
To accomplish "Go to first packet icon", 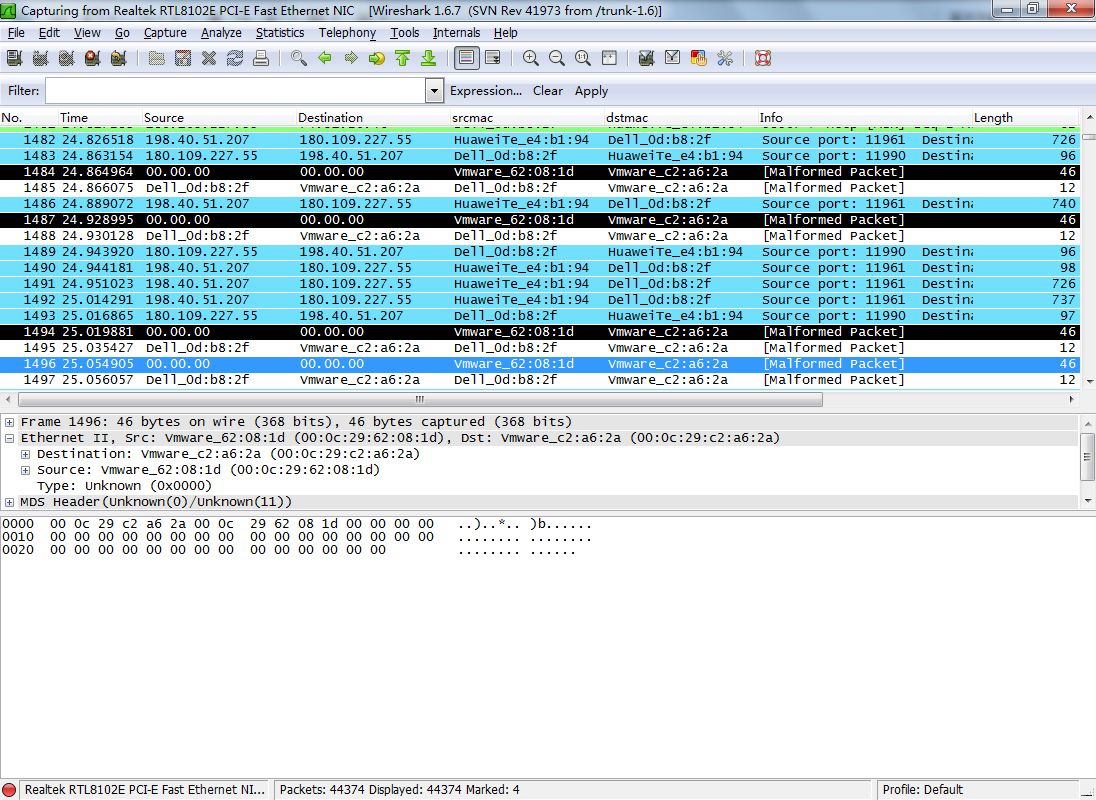I will coord(403,58).
